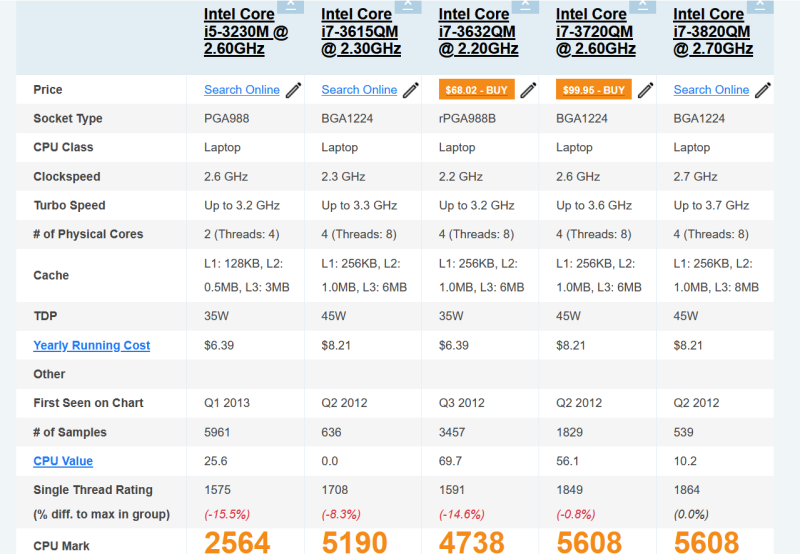Edit i7-3820QM price via pencil icon
The width and height of the screenshot is (800, 554).
[x=763, y=90]
